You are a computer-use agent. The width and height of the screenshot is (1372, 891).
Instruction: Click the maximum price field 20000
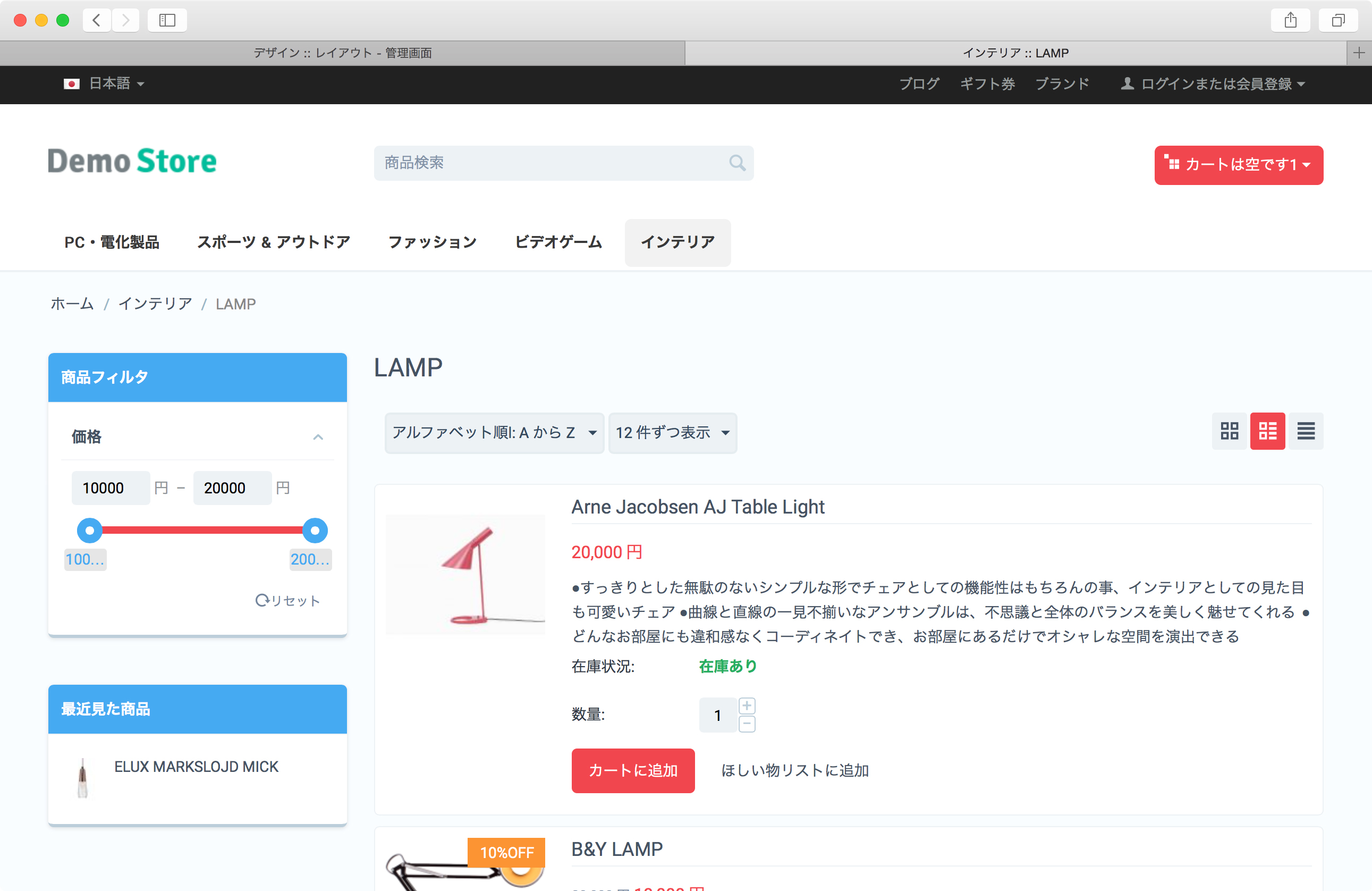click(232, 488)
